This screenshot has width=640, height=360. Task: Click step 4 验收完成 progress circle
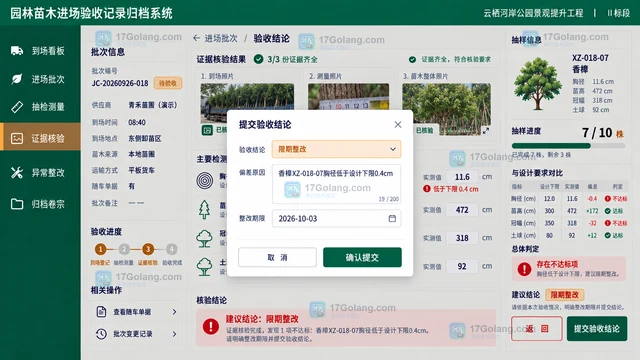[171, 249]
